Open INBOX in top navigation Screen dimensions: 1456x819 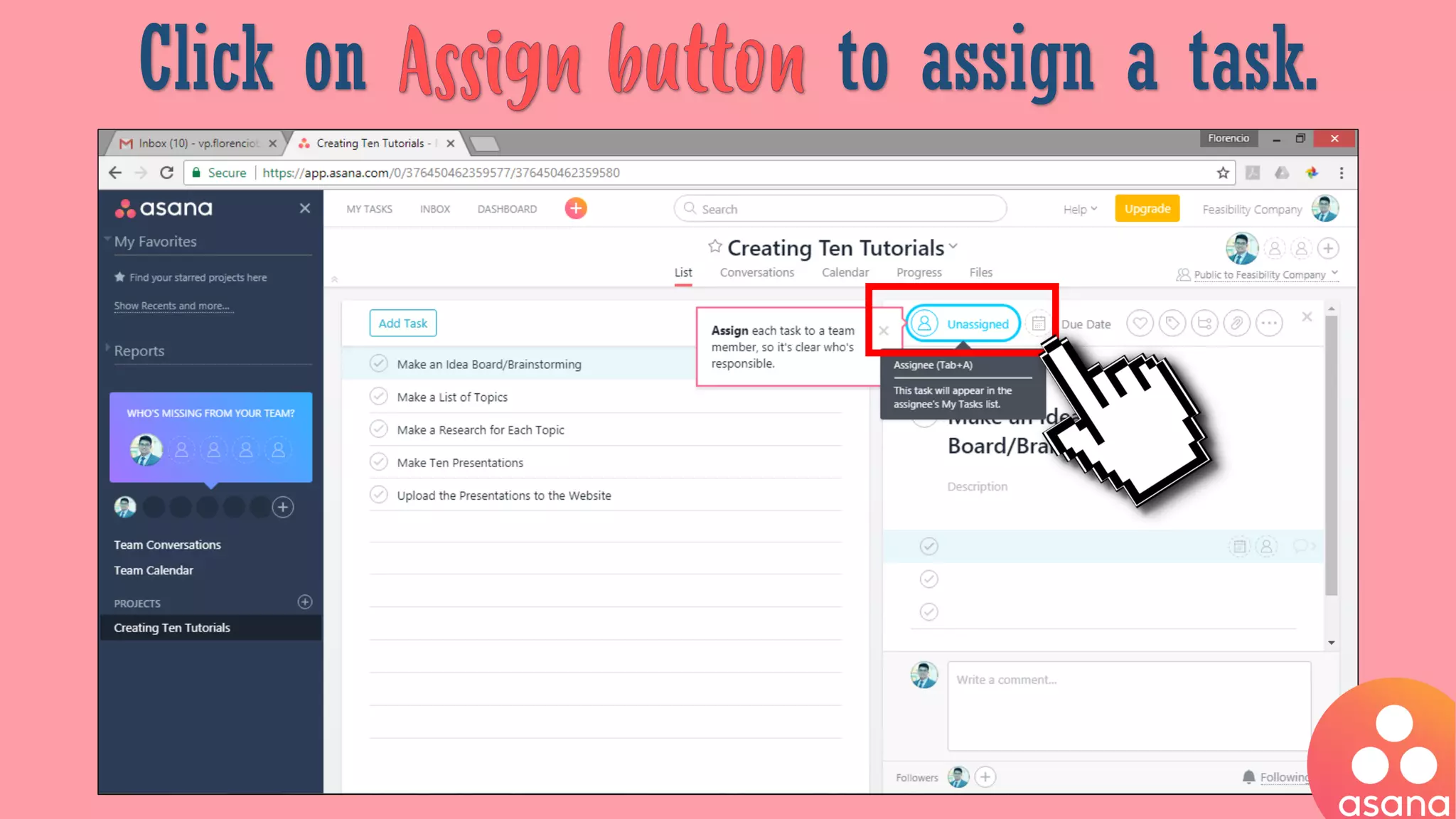tap(434, 209)
